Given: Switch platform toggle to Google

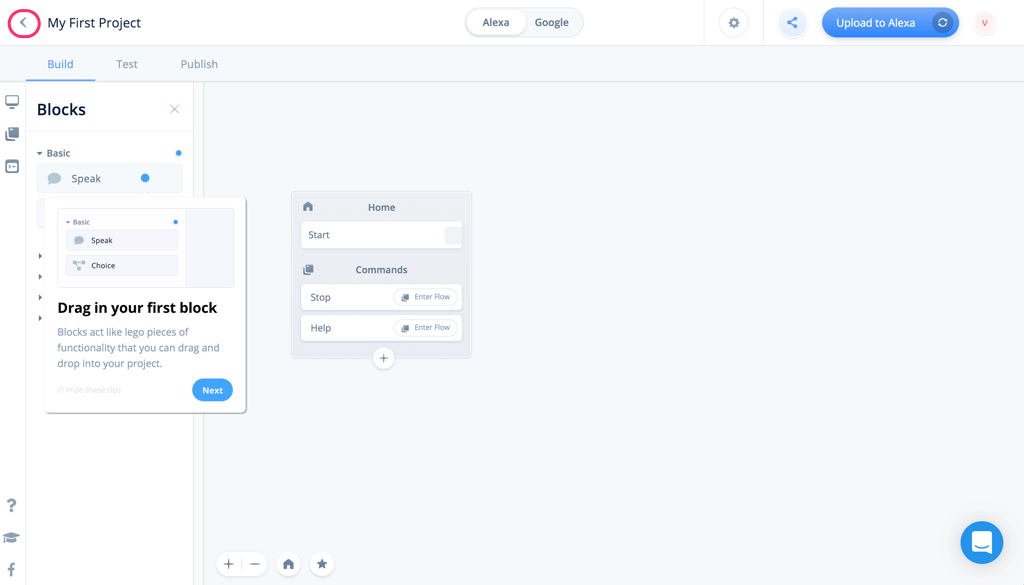Looking at the screenshot, I should tap(551, 23).
